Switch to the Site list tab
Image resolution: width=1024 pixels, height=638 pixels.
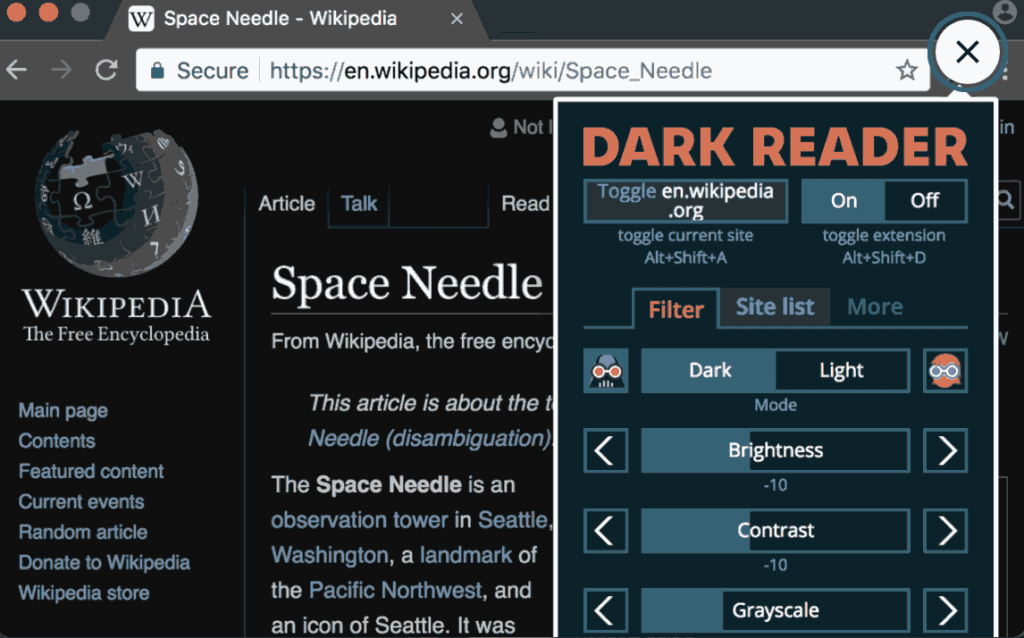pyautogui.click(x=775, y=307)
